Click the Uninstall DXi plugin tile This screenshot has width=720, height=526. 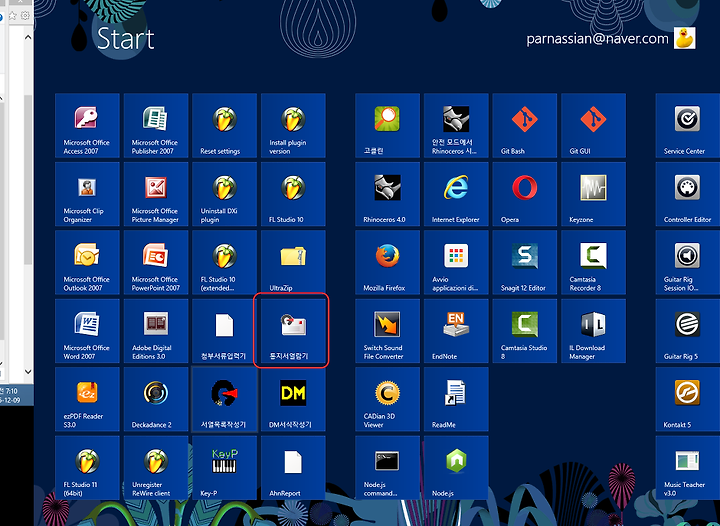(x=225, y=194)
